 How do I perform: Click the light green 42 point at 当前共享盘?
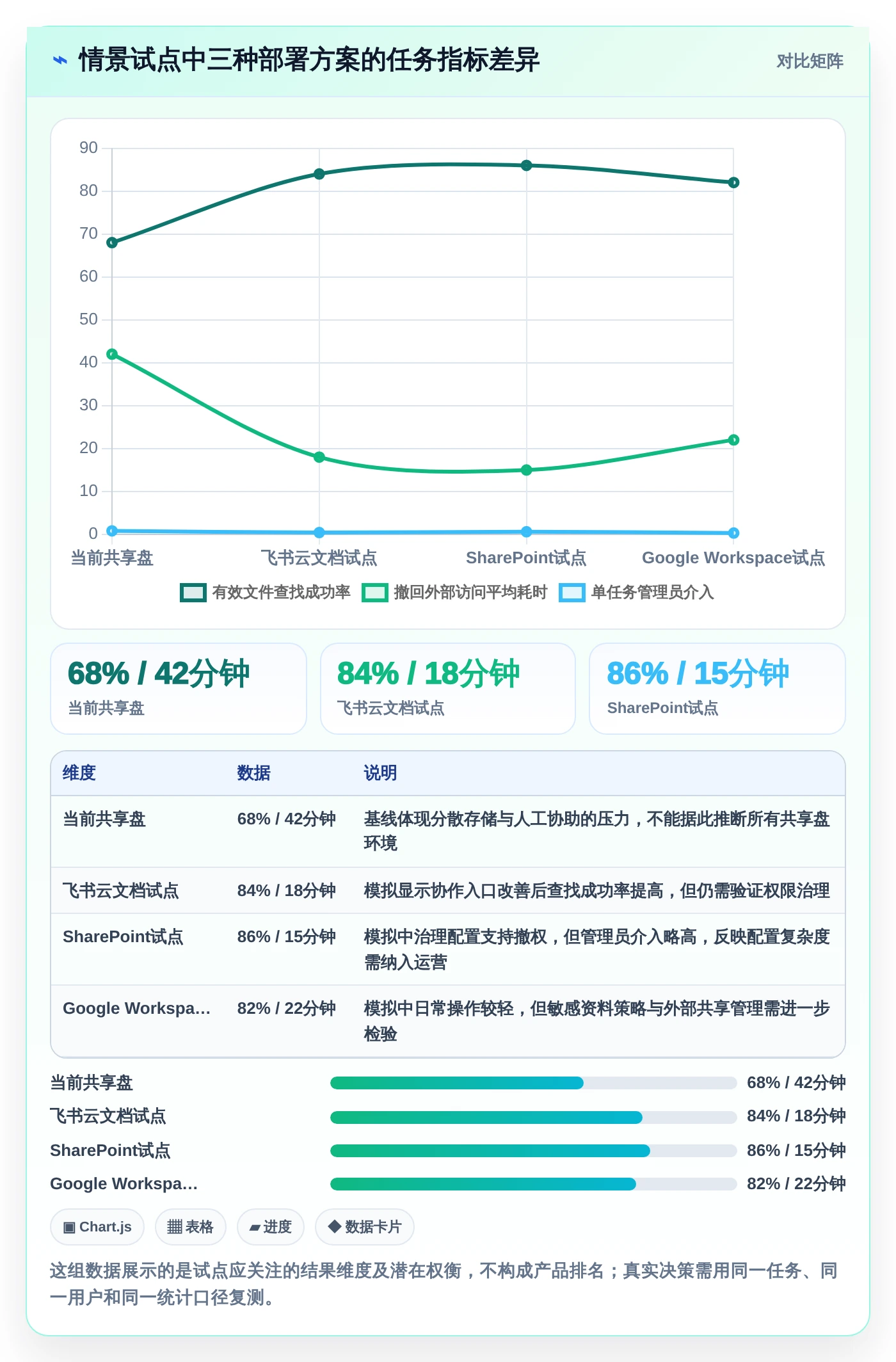pyautogui.click(x=112, y=354)
